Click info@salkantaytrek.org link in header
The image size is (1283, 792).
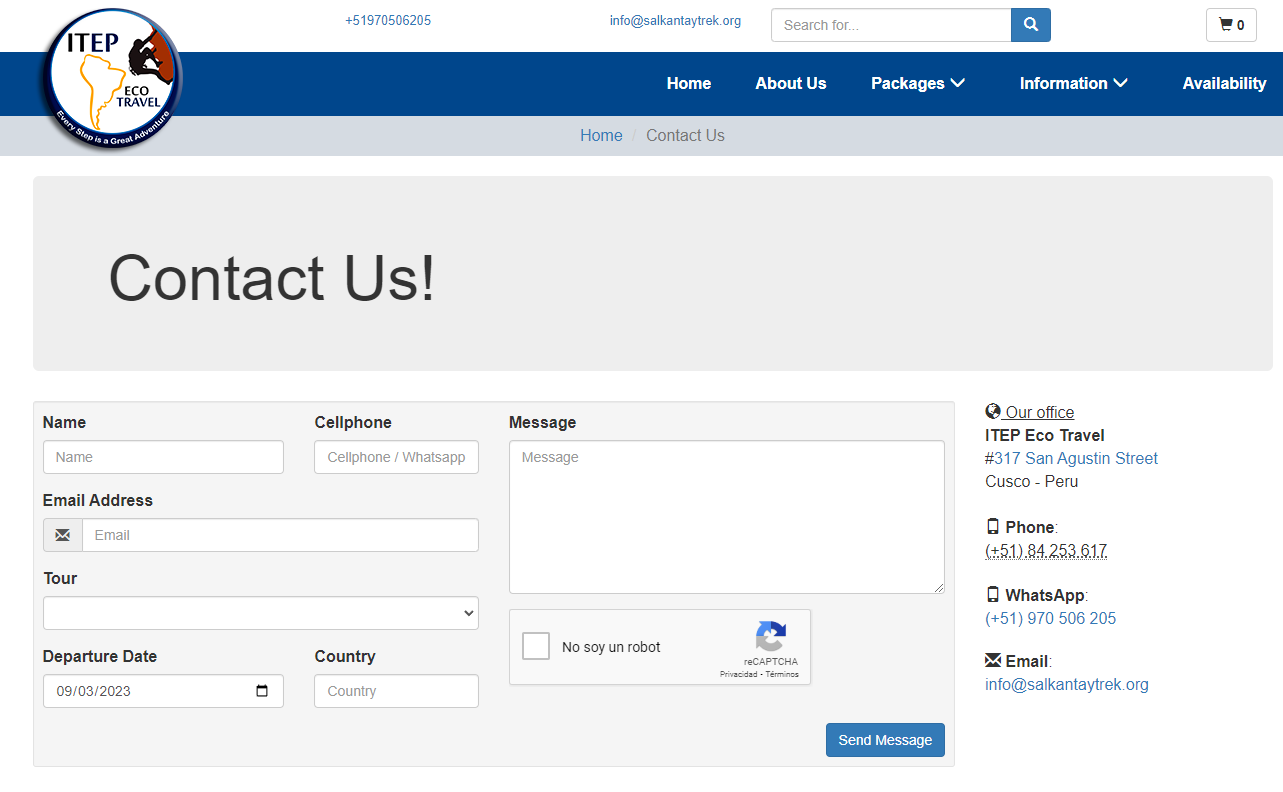coord(675,20)
